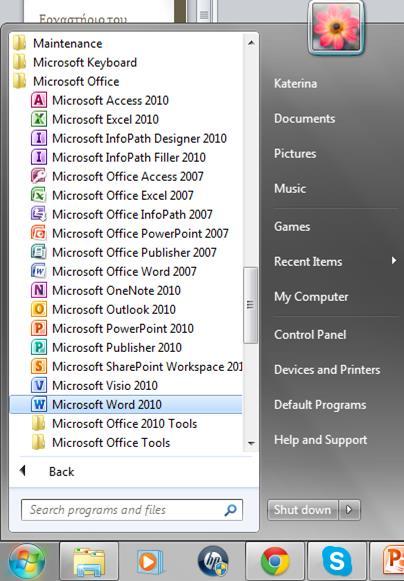This screenshot has width=404, height=581.
Task: Expand Microsoft Office 2010 Tools folder
Action: click(115, 424)
